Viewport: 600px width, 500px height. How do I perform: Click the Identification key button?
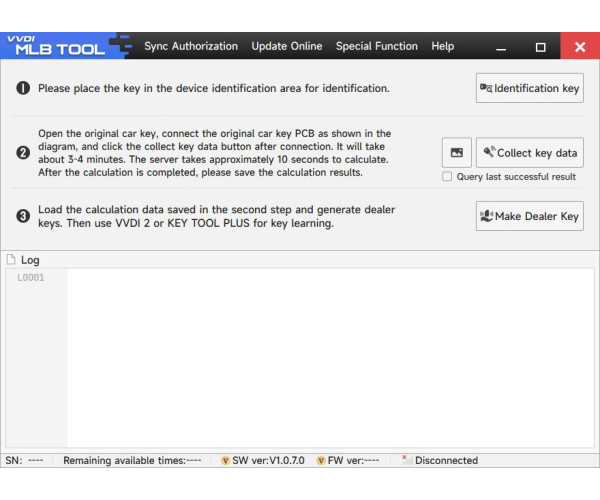click(x=530, y=88)
